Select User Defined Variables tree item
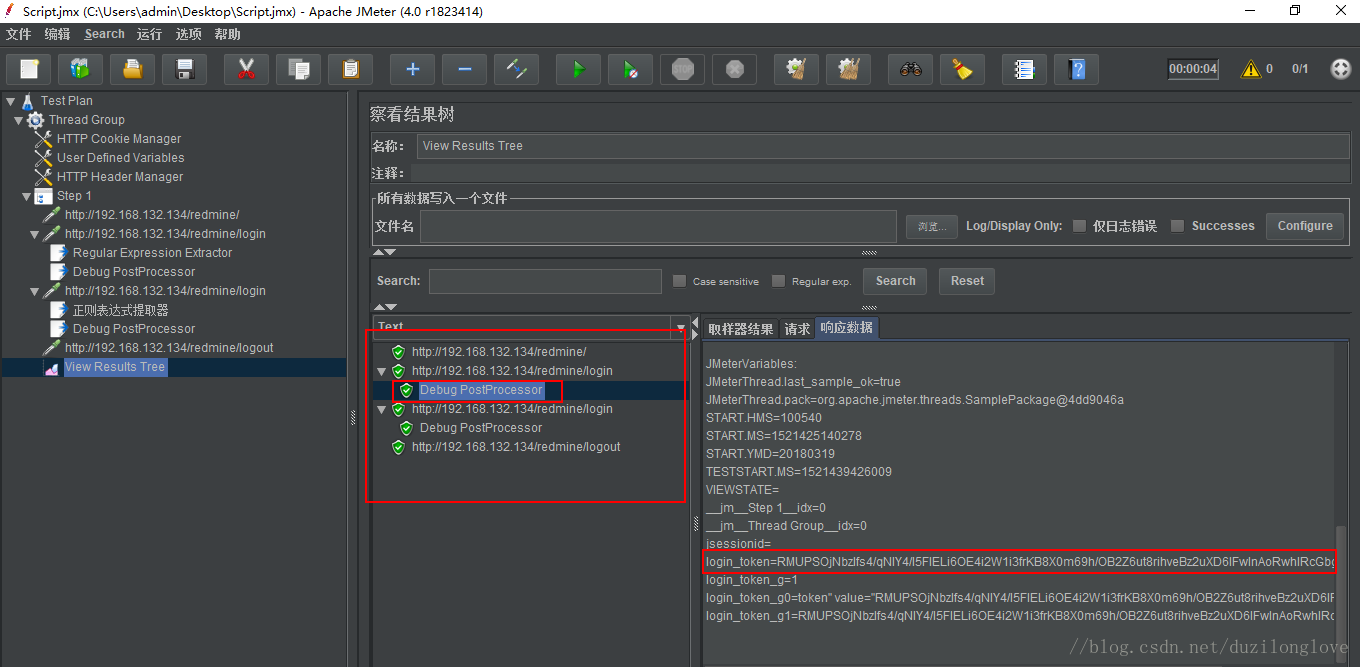1360x667 pixels. (x=120, y=158)
